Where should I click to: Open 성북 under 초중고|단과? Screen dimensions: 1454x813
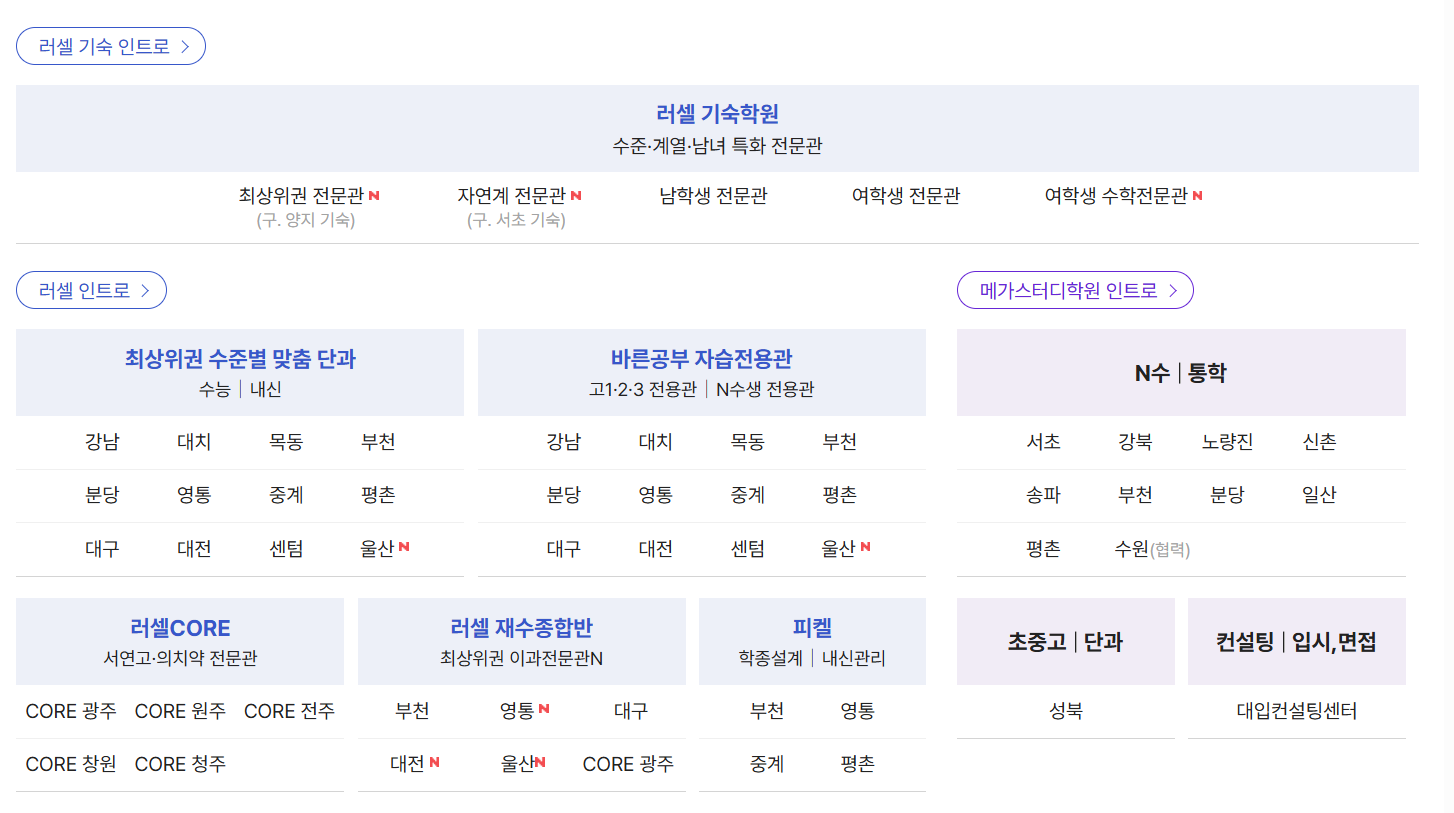(x=1065, y=711)
